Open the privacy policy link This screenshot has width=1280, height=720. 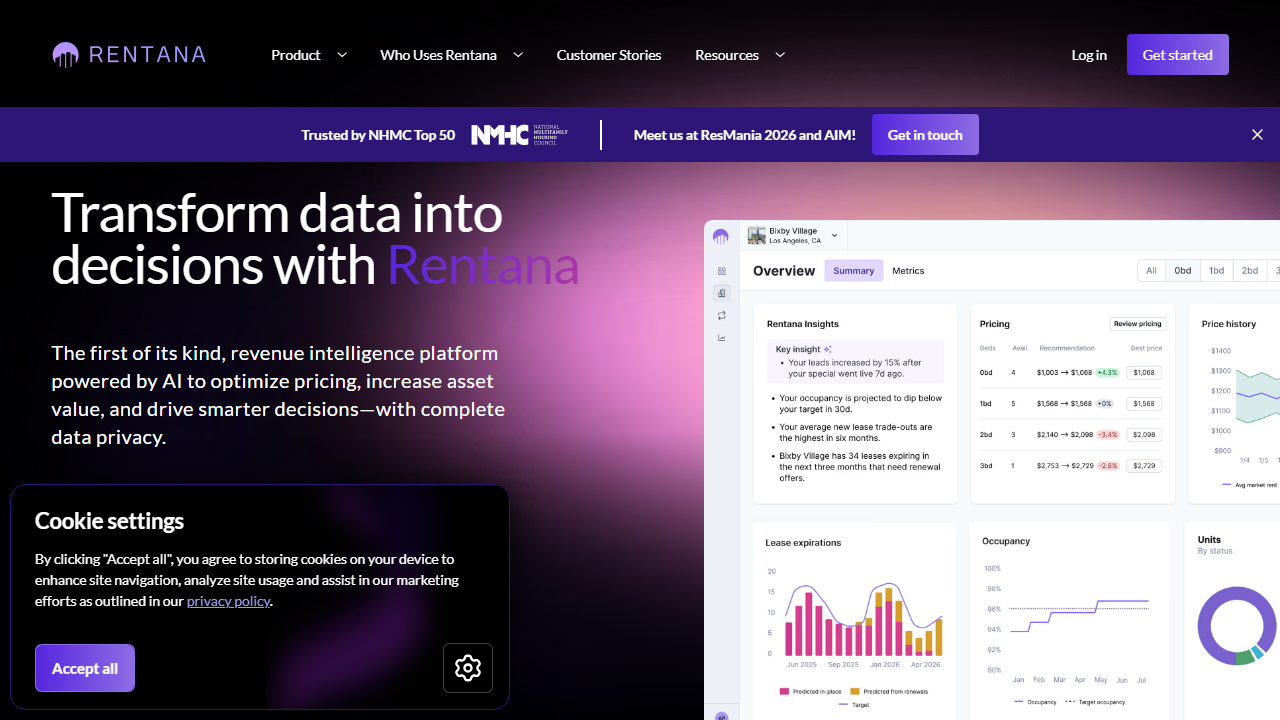click(x=228, y=601)
